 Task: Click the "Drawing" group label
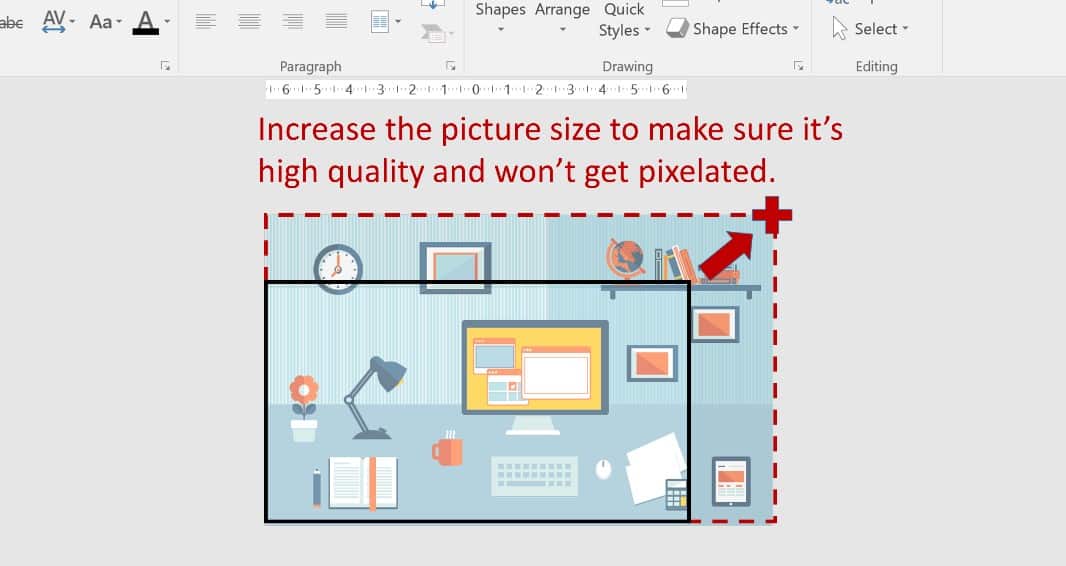[627, 67]
